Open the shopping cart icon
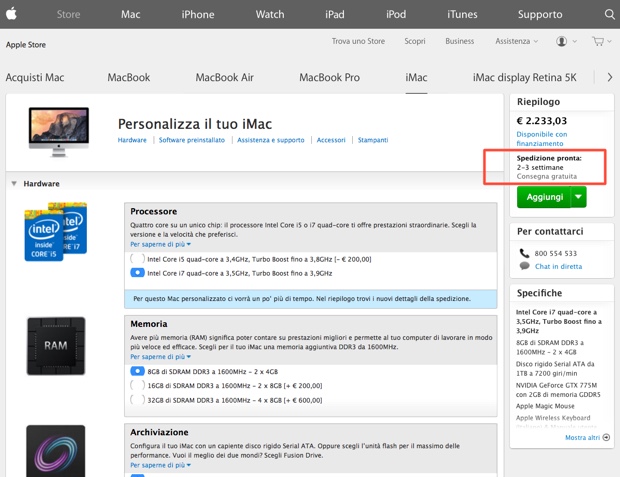This screenshot has width=620, height=477. pos(598,41)
